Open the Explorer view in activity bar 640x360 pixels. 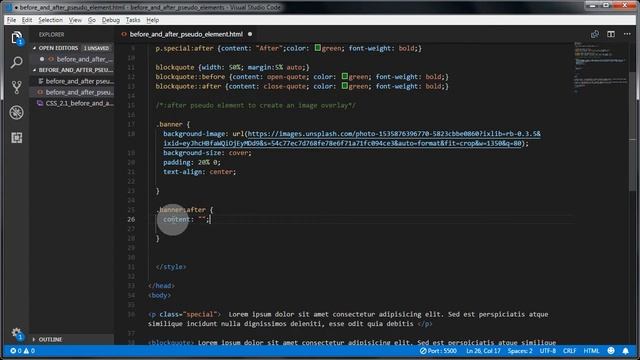16,38
